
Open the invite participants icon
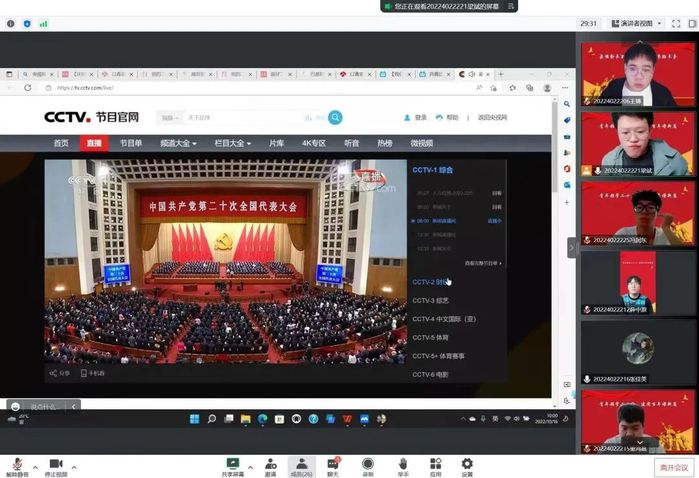pyautogui.click(x=270, y=464)
